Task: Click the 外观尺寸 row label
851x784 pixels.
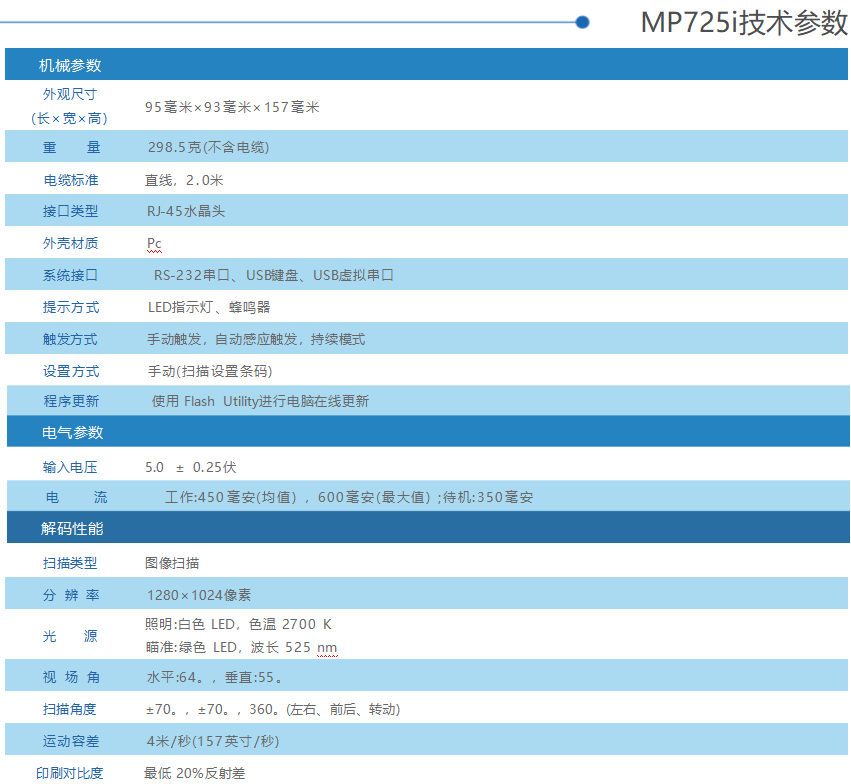Action: pyautogui.click(x=70, y=94)
